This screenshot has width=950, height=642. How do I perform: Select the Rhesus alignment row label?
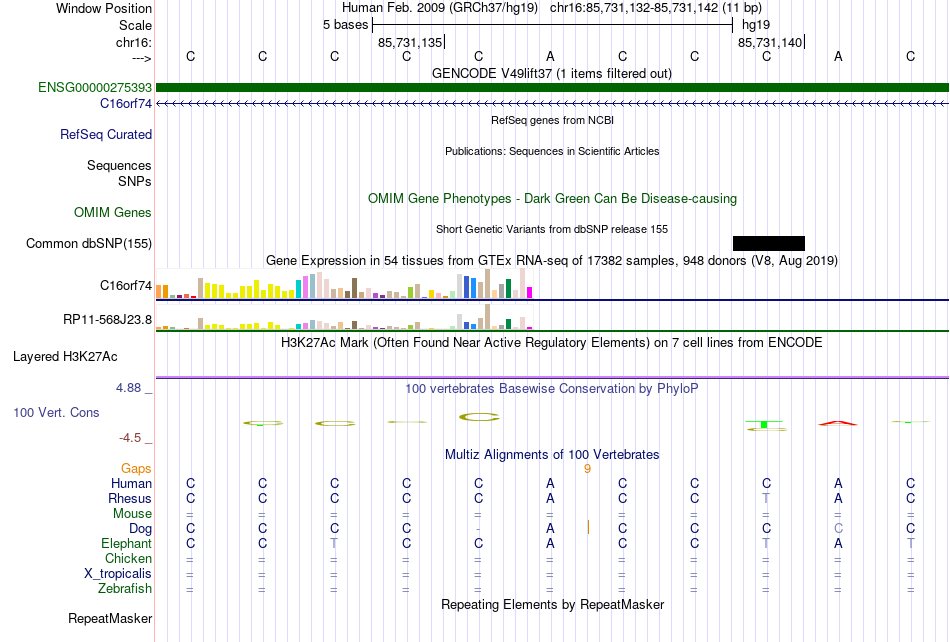130,498
